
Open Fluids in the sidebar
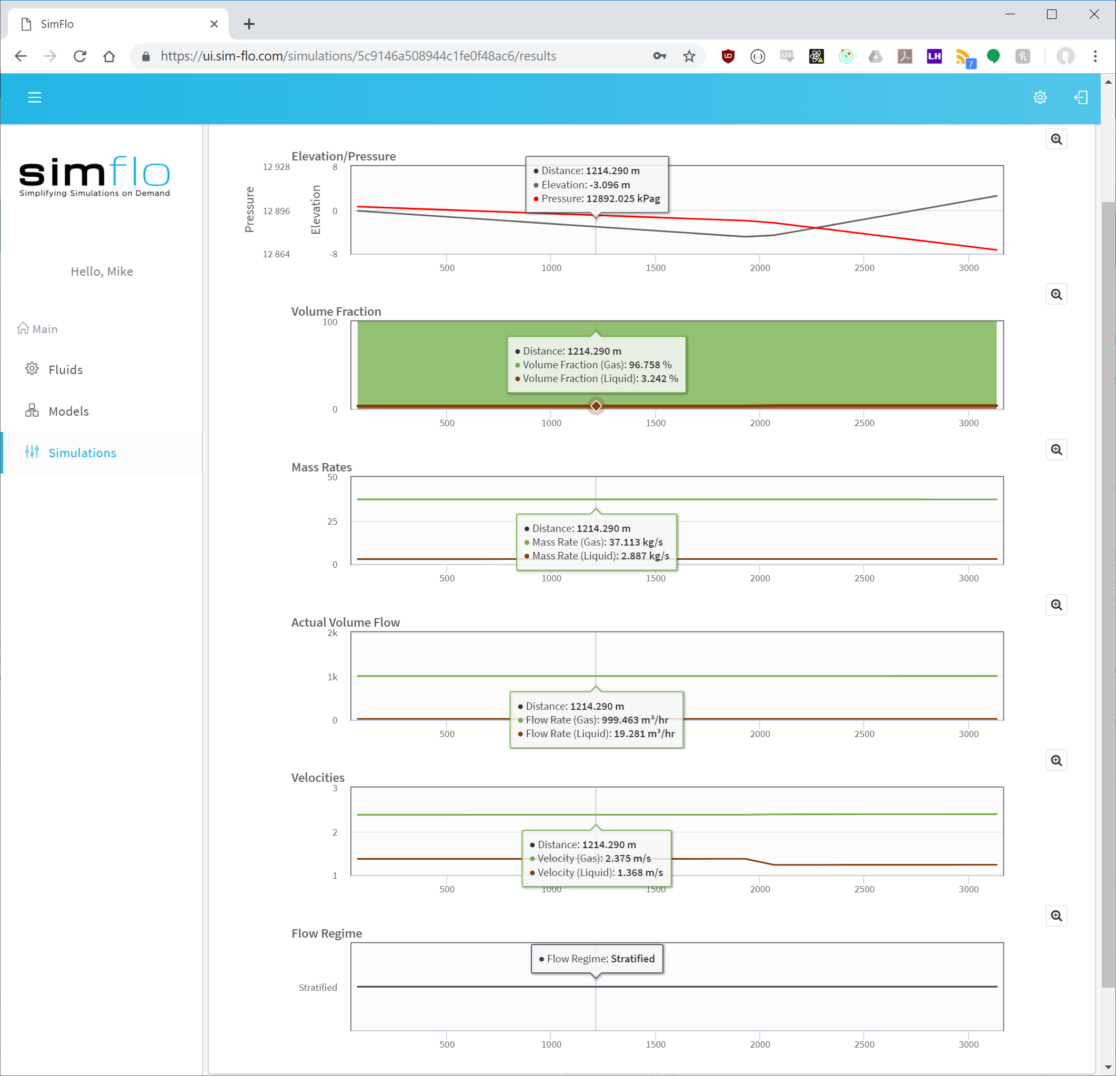tap(65, 370)
